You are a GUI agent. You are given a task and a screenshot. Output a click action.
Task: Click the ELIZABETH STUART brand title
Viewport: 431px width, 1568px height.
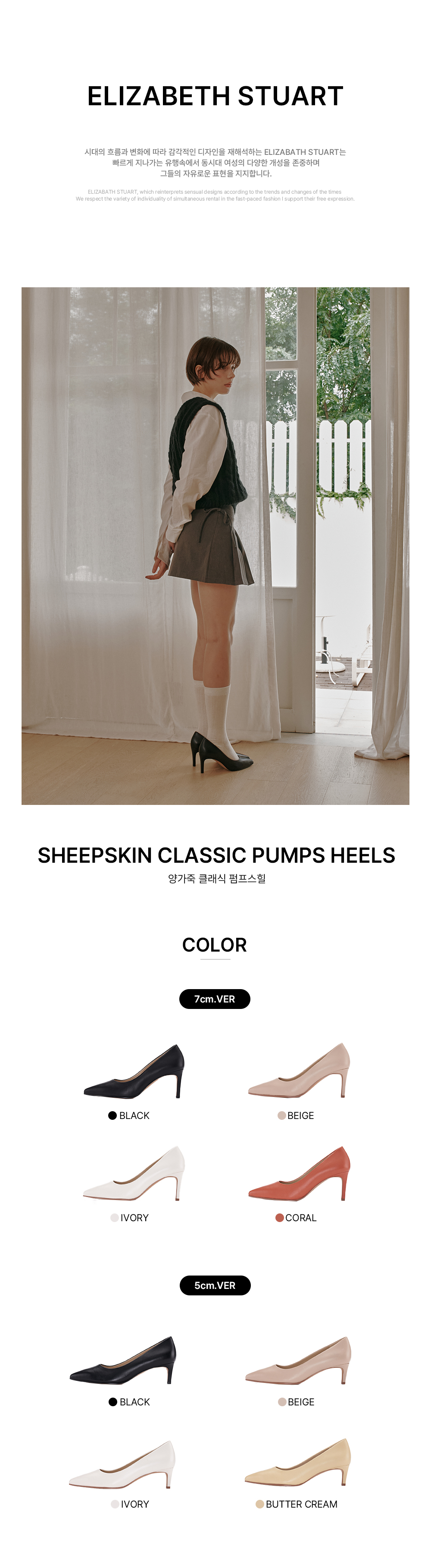pyautogui.click(x=215, y=96)
